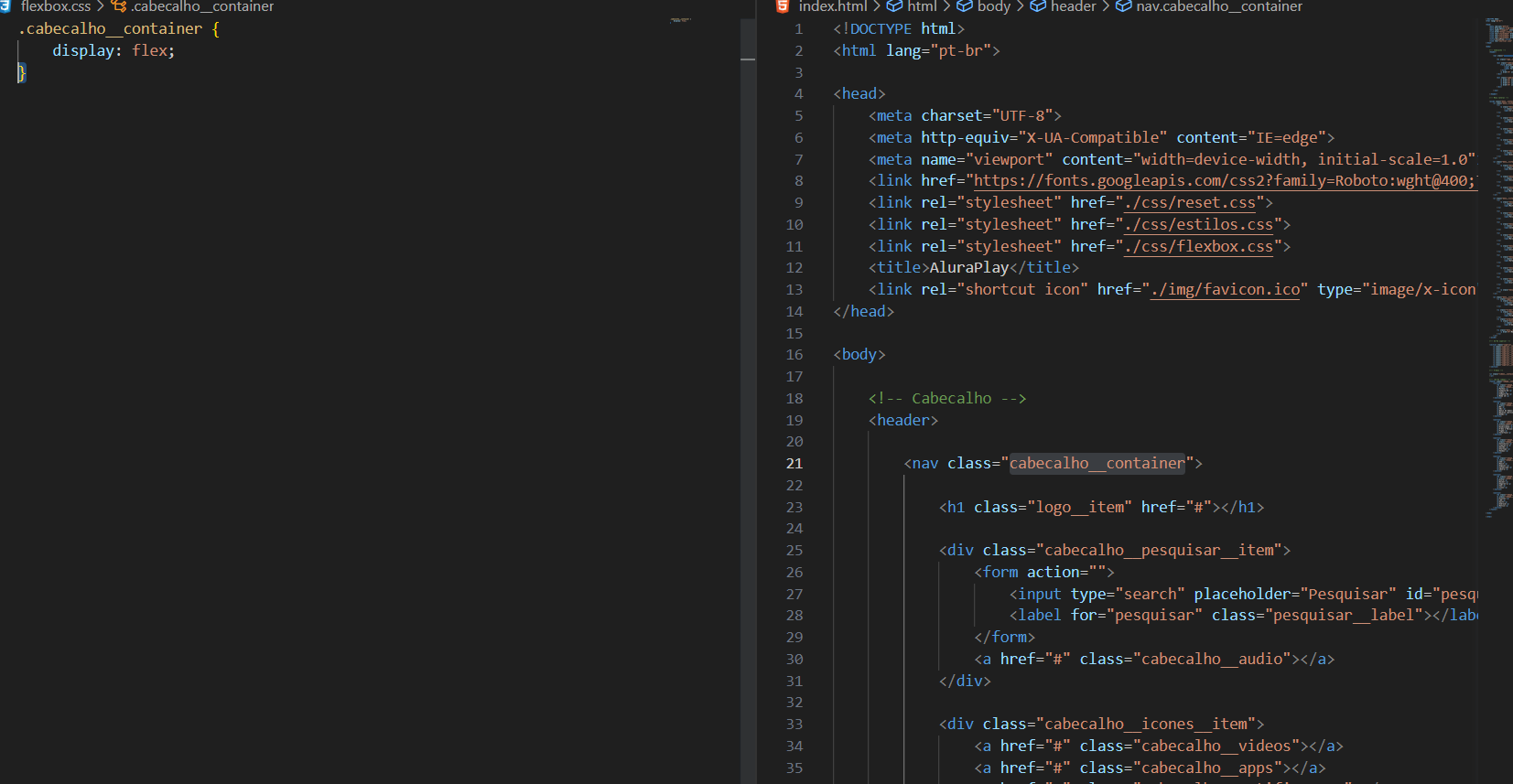Click the UTF-8 charset value
Screen dimensions: 1513x784
point(1021,116)
